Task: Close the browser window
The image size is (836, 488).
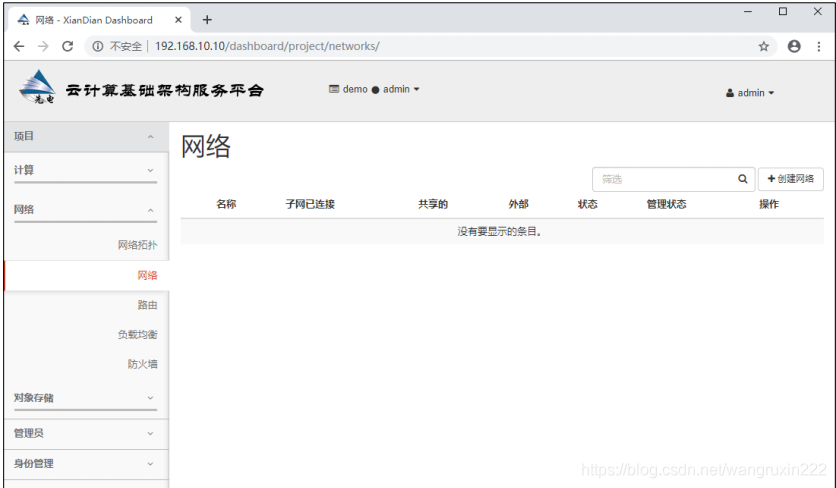Action: coord(817,11)
